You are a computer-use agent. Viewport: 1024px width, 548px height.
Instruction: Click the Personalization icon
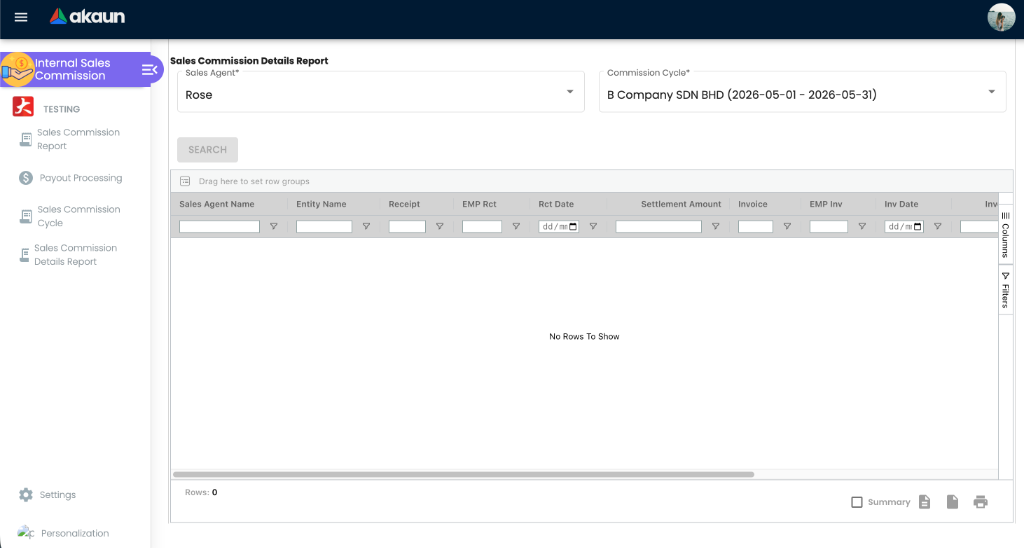point(25,532)
